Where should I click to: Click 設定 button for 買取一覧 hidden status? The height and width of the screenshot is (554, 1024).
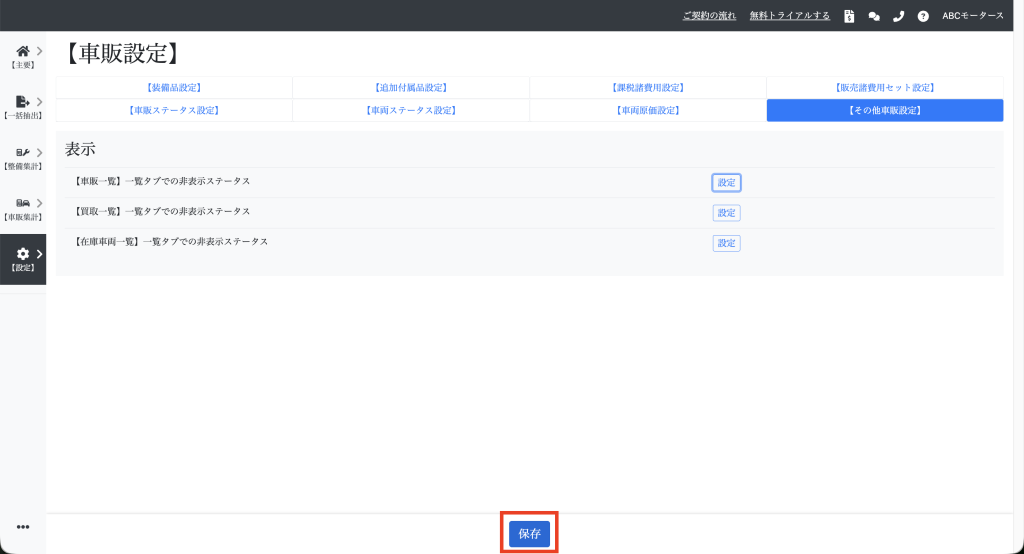coord(726,213)
